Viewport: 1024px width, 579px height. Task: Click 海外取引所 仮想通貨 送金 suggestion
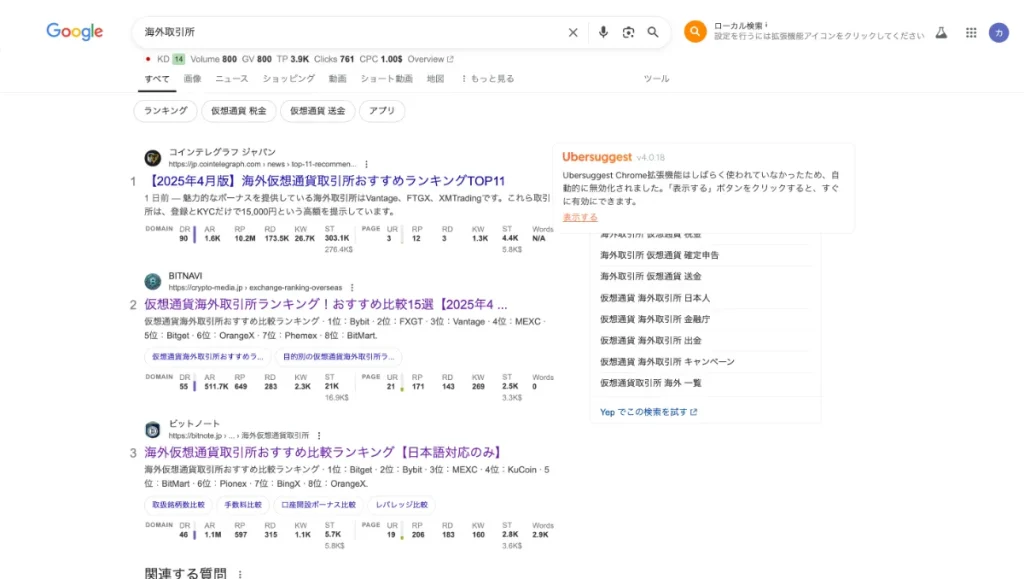pyautogui.click(x=650, y=276)
